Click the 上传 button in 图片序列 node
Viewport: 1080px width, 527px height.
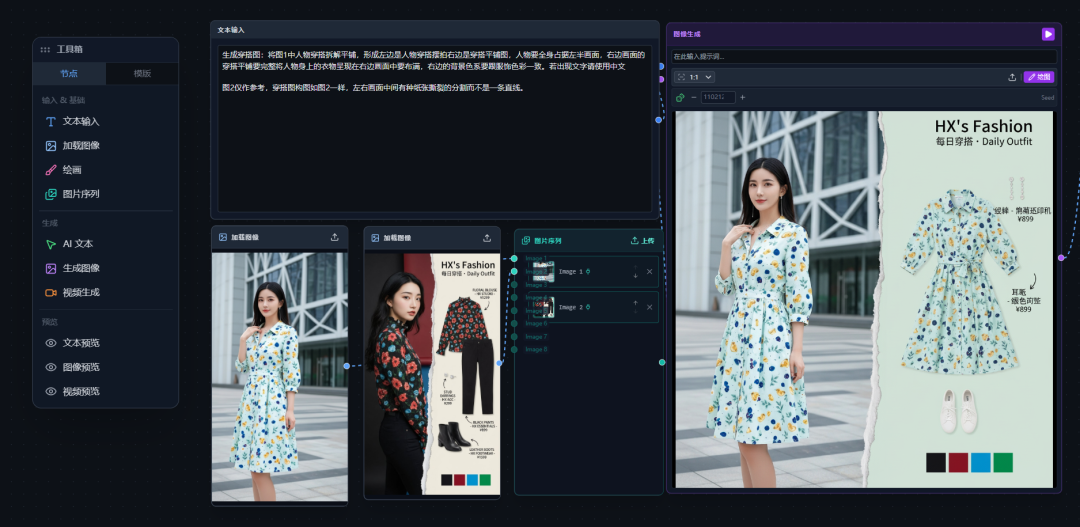click(642, 241)
